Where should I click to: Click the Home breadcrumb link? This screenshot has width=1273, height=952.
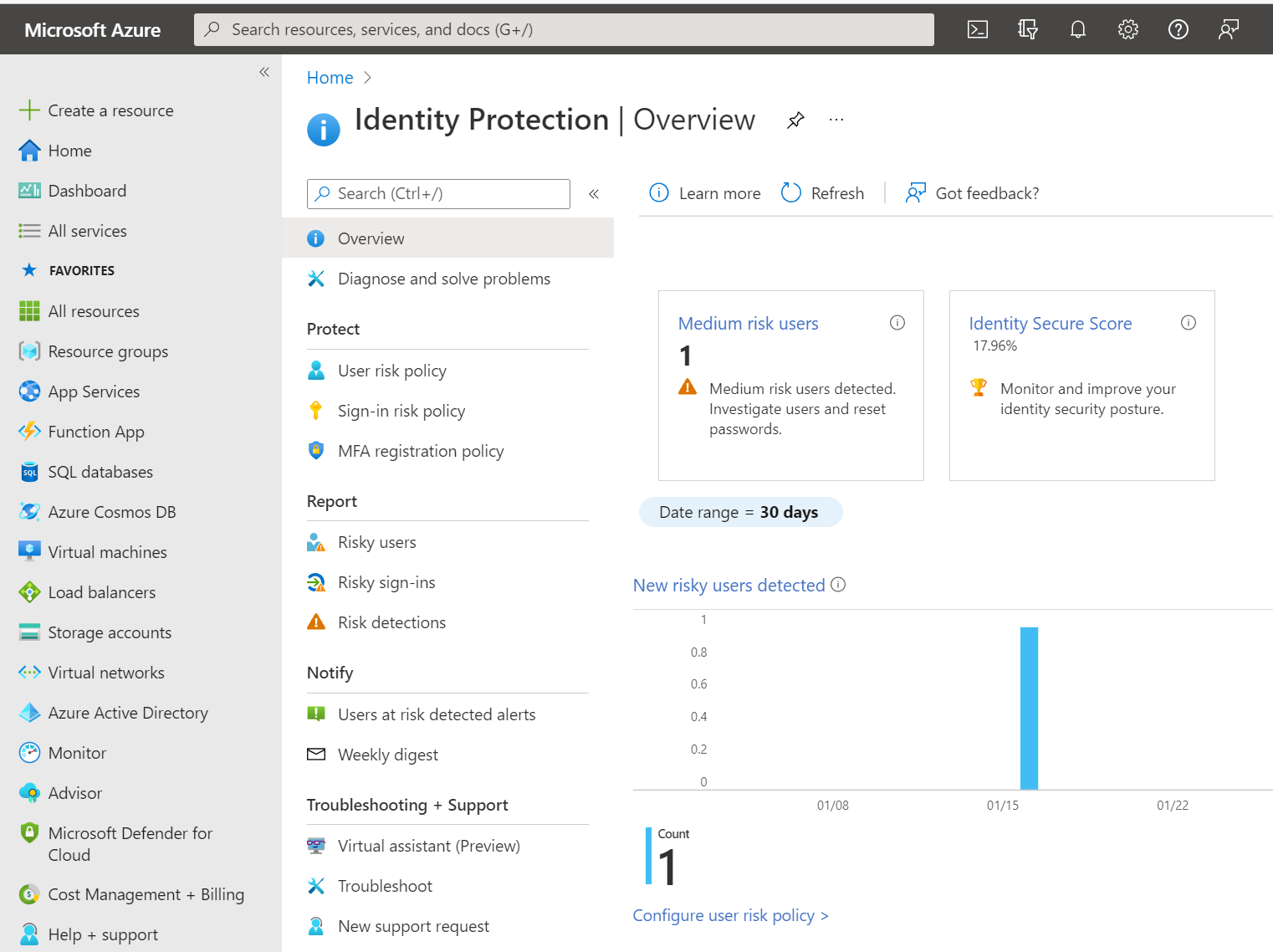point(330,78)
